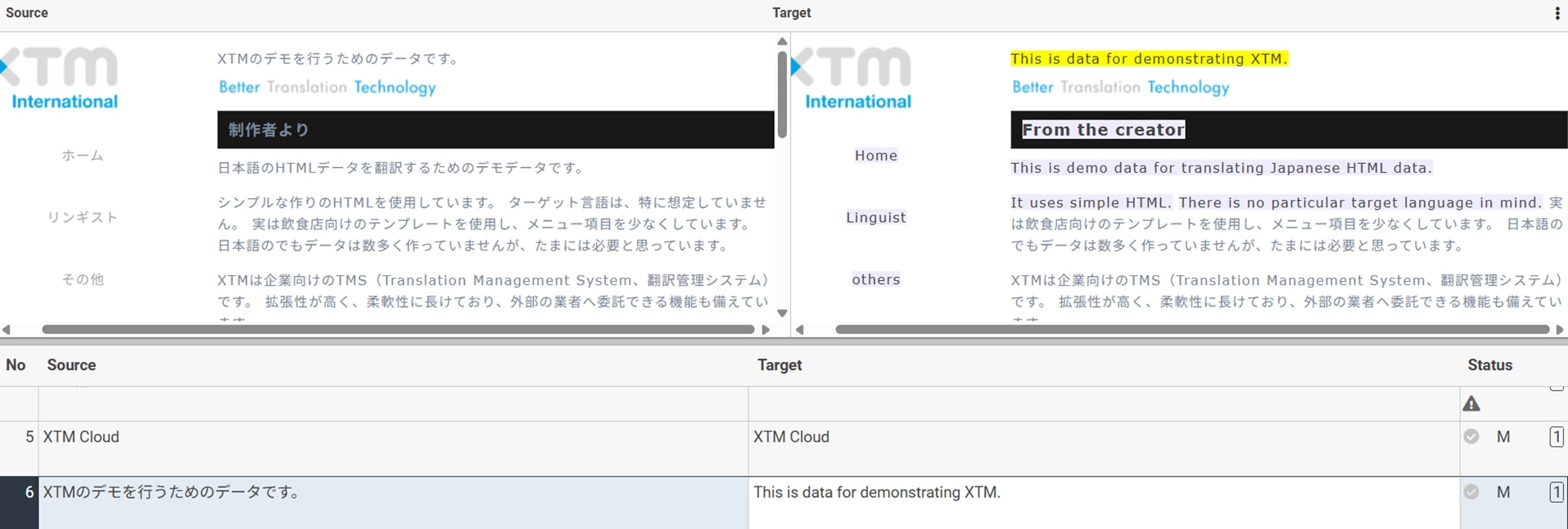Toggle the done checkmark for segment 5
The height and width of the screenshot is (529, 1568).
pos(1471,436)
